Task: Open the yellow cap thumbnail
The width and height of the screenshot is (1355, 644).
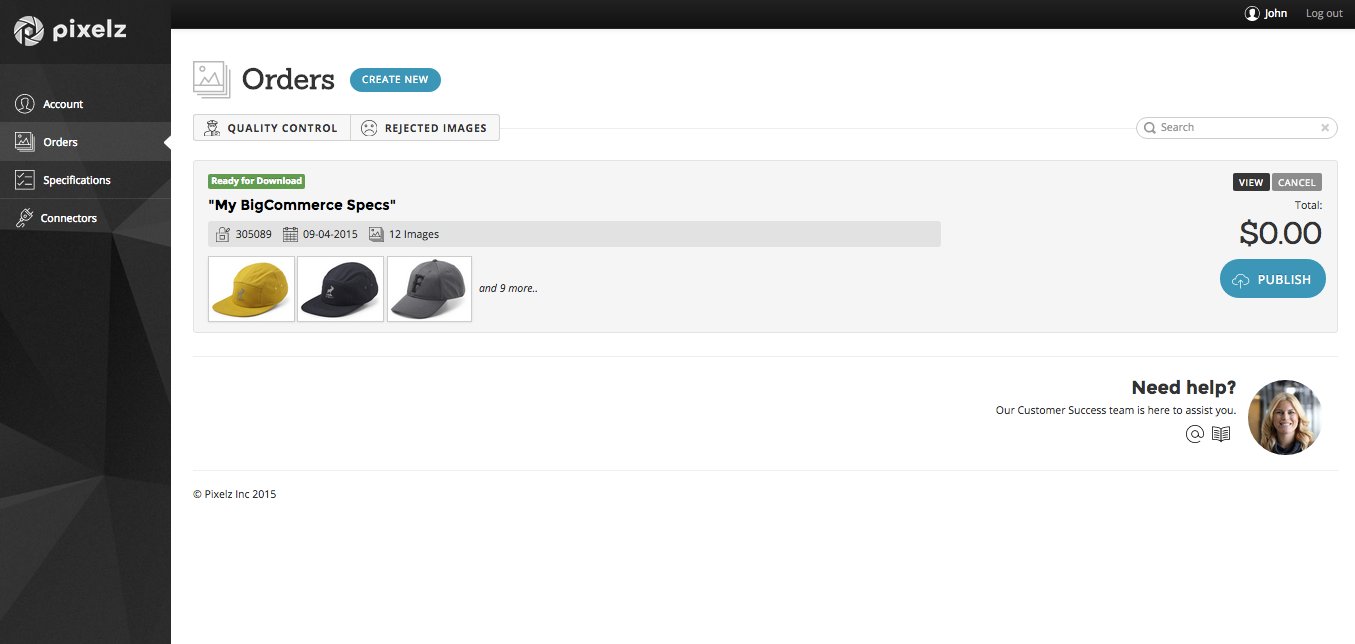Action: (x=251, y=289)
